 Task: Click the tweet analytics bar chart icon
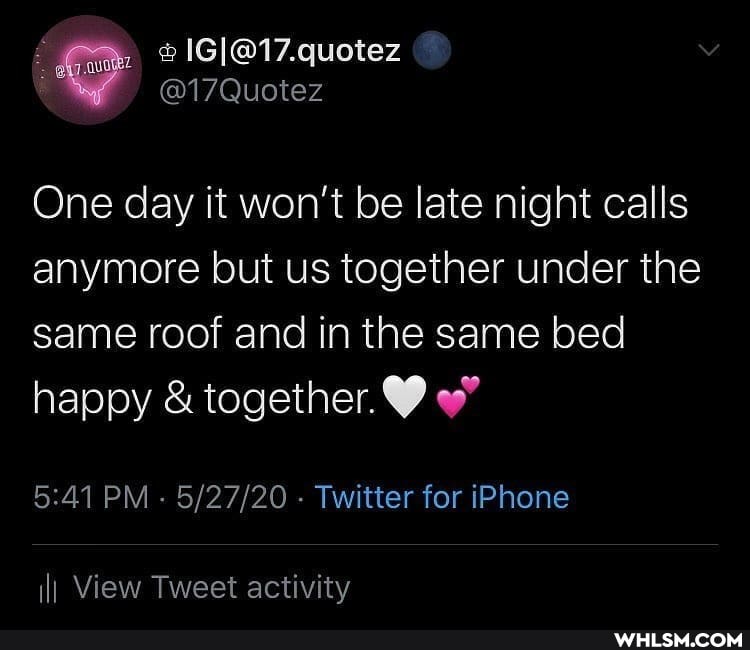48,588
